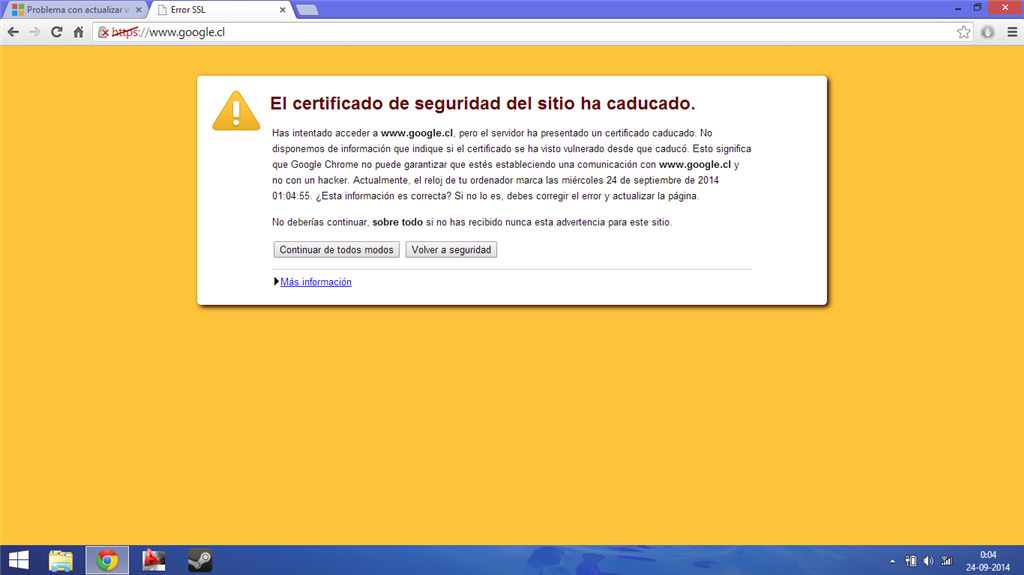Viewport: 1024px width, 575px height.
Task: Open the network signal tray icon
Action: pos(946,561)
